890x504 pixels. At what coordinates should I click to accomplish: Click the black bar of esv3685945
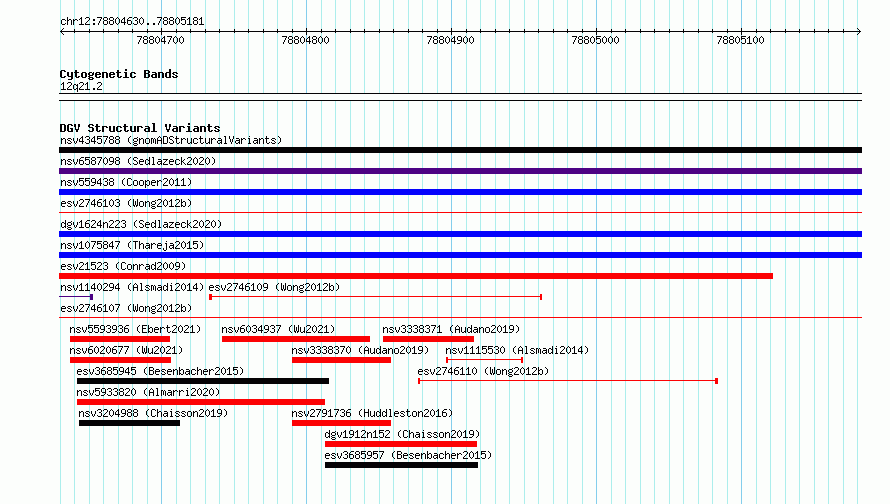[203, 381]
